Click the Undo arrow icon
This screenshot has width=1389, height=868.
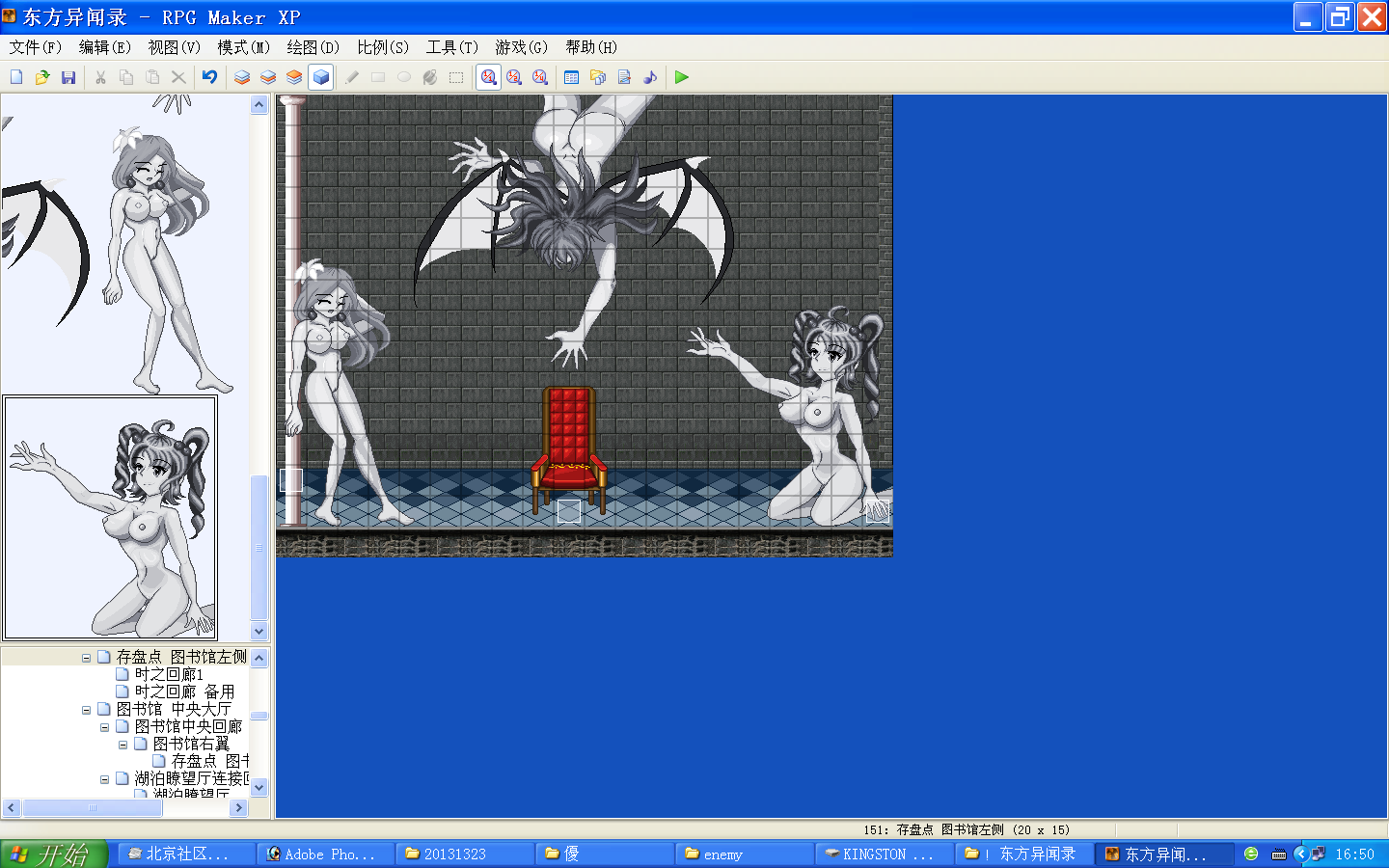pyautogui.click(x=209, y=77)
